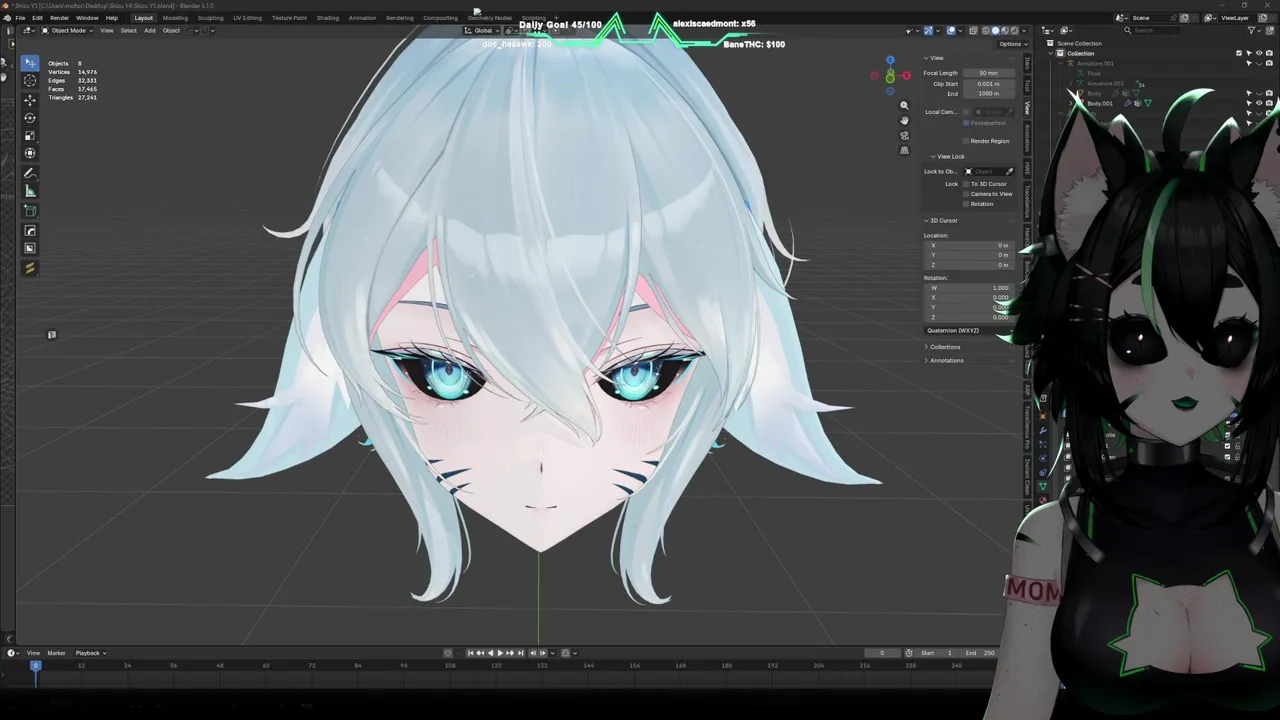Open Global transform orientation dropdown
The image size is (1280, 720).
483,30
